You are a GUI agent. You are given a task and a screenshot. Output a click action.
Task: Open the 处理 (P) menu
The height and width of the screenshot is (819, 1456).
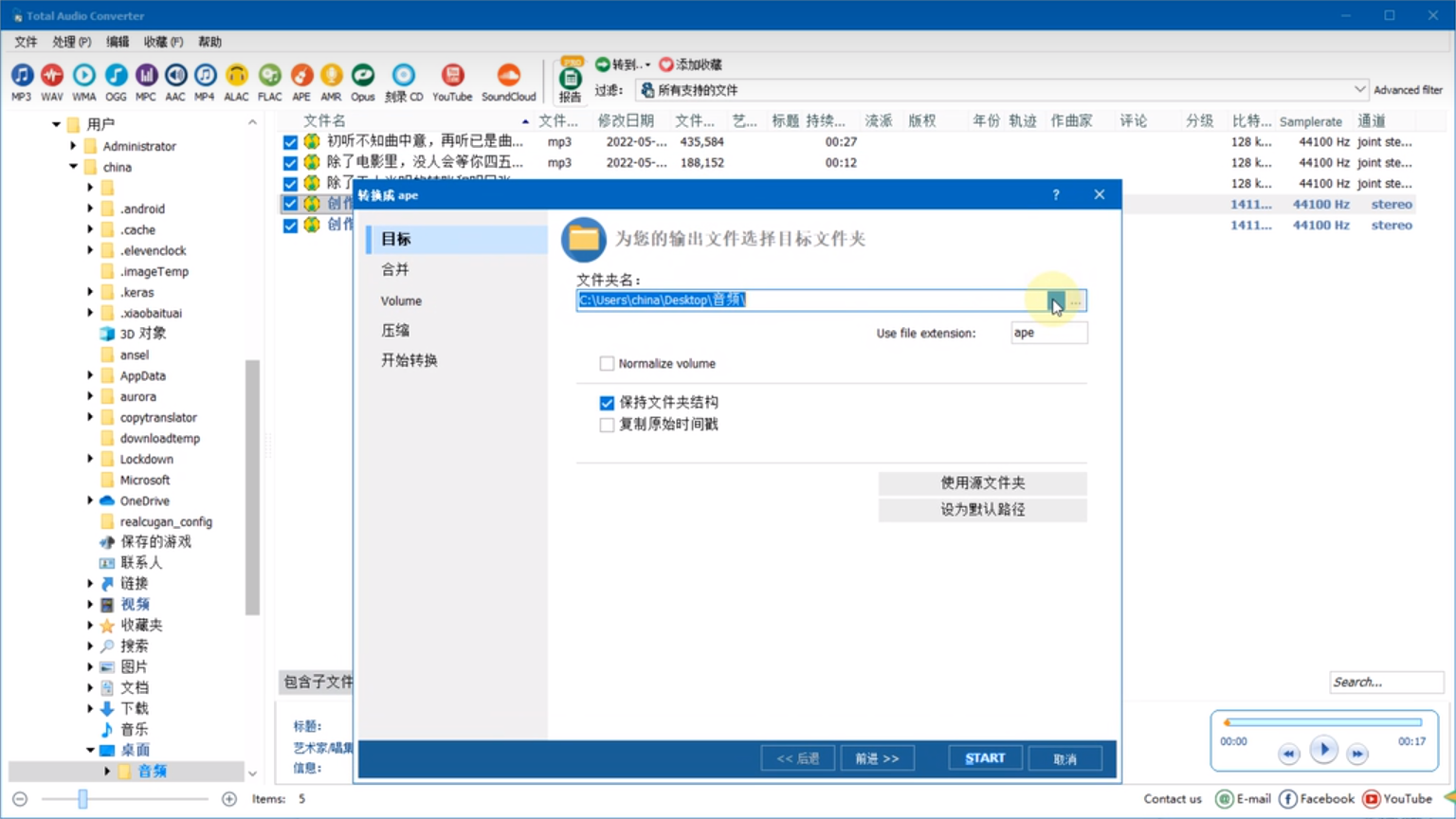click(71, 42)
